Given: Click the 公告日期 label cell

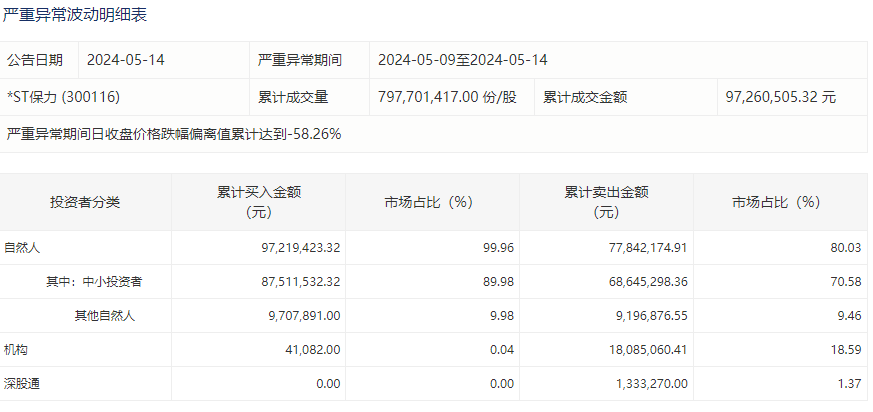Looking at the screenshot, I should [35, 59].
